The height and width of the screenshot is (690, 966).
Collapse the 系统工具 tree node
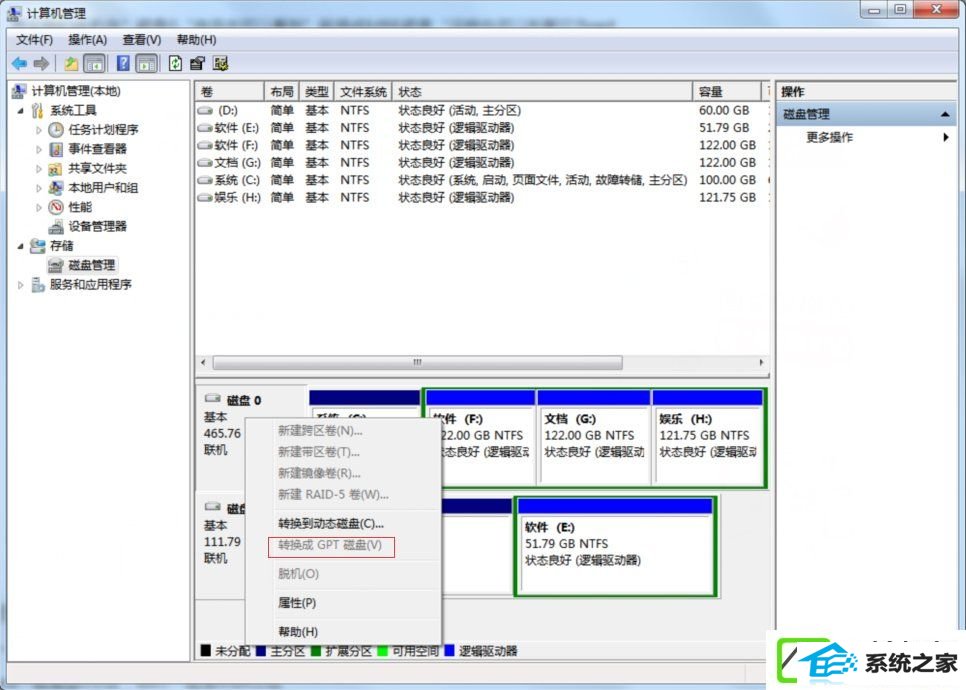point(22,111)
